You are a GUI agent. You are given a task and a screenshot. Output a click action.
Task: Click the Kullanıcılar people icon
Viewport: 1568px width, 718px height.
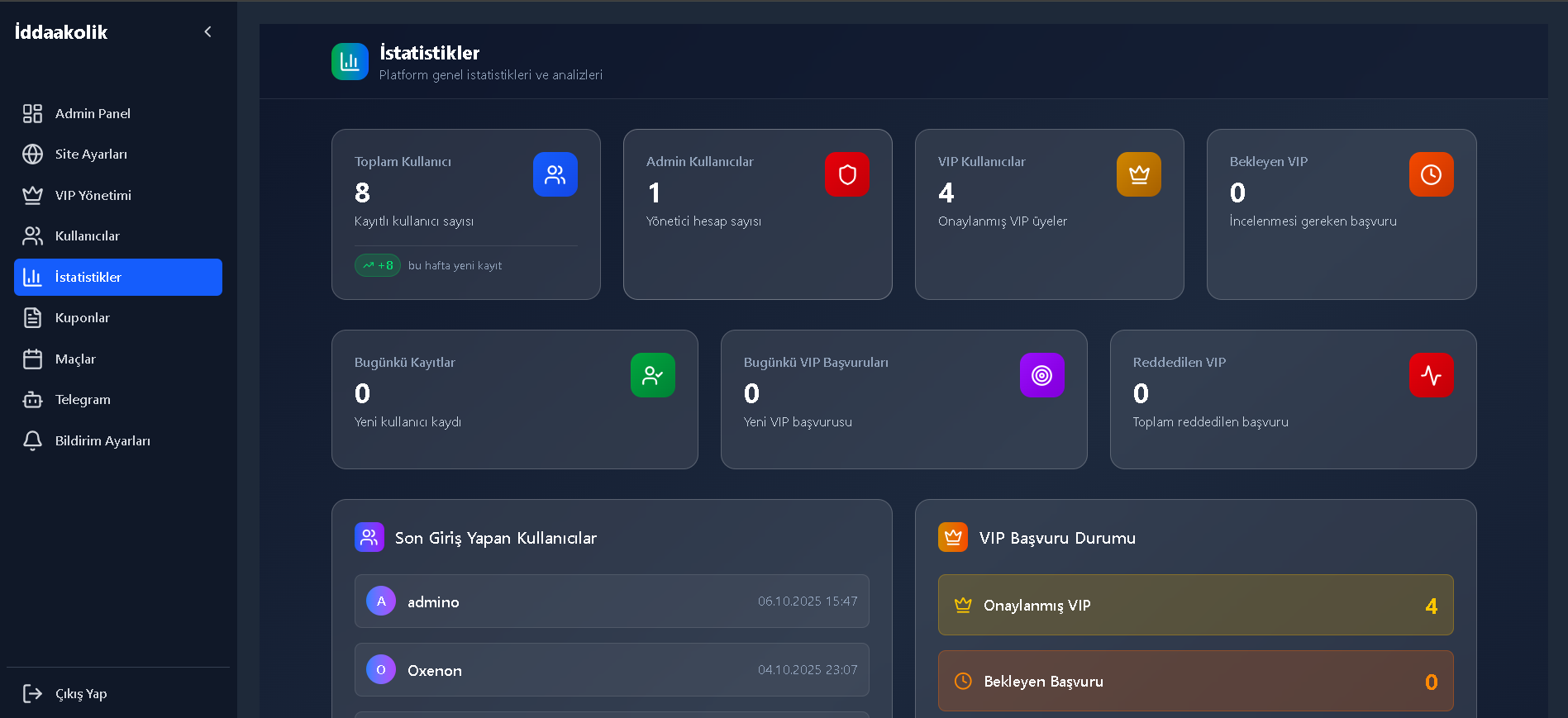(32, 235)
